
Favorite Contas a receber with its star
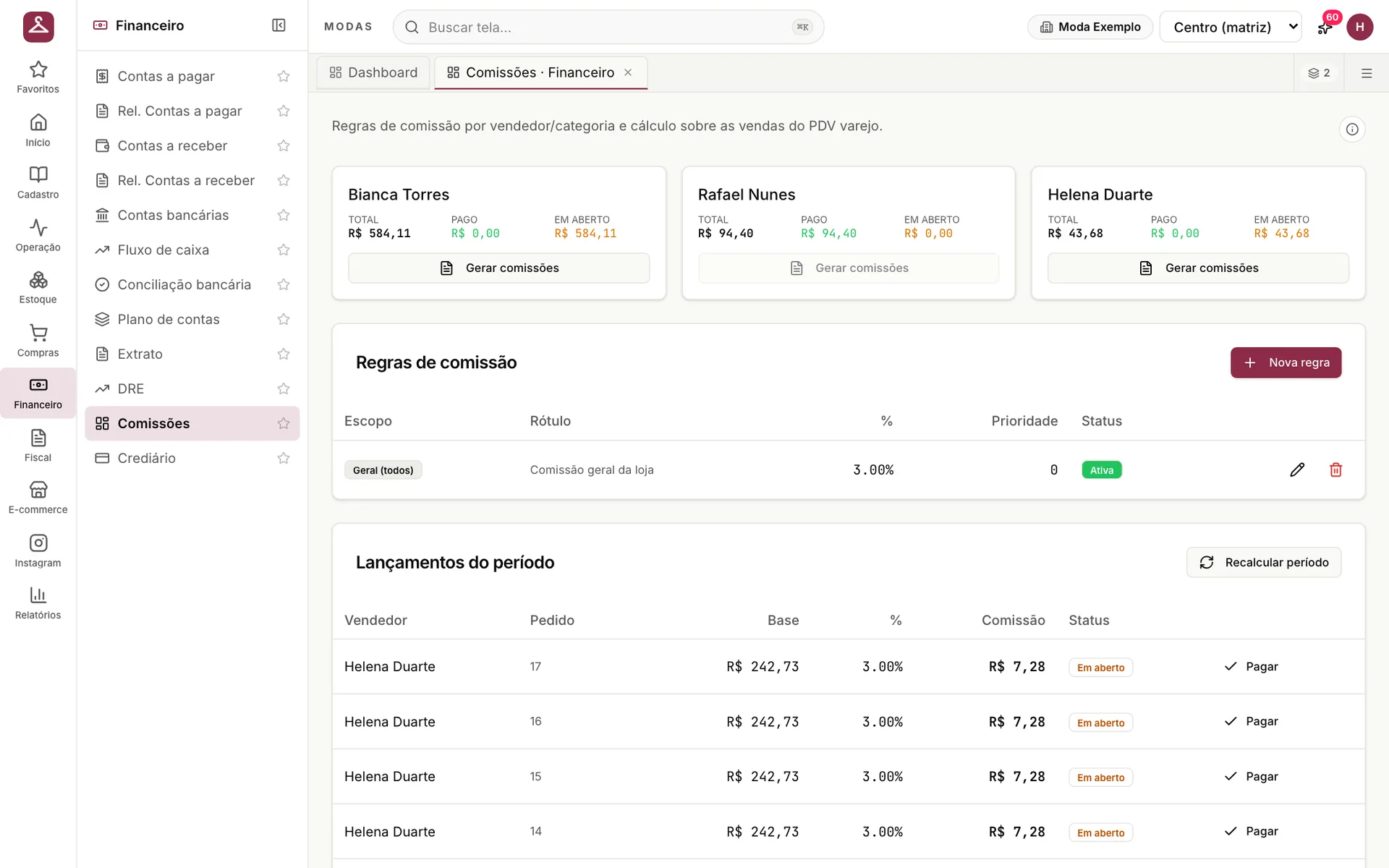[284, 146]
